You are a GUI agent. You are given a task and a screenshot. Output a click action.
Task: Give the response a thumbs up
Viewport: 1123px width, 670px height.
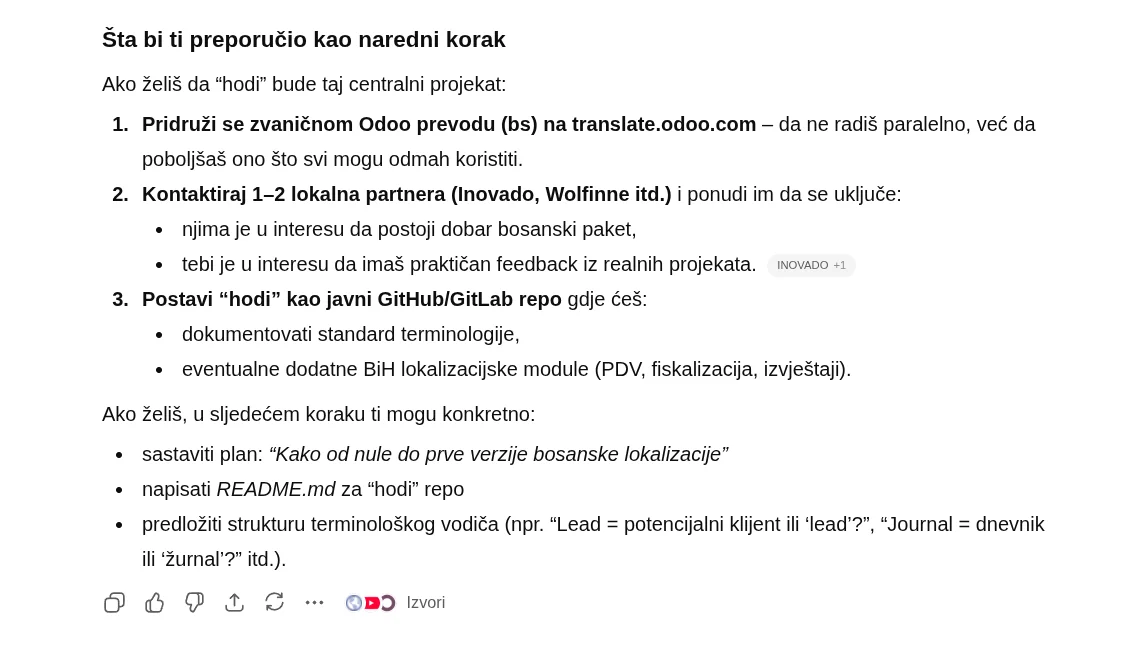tap(154, 602)
